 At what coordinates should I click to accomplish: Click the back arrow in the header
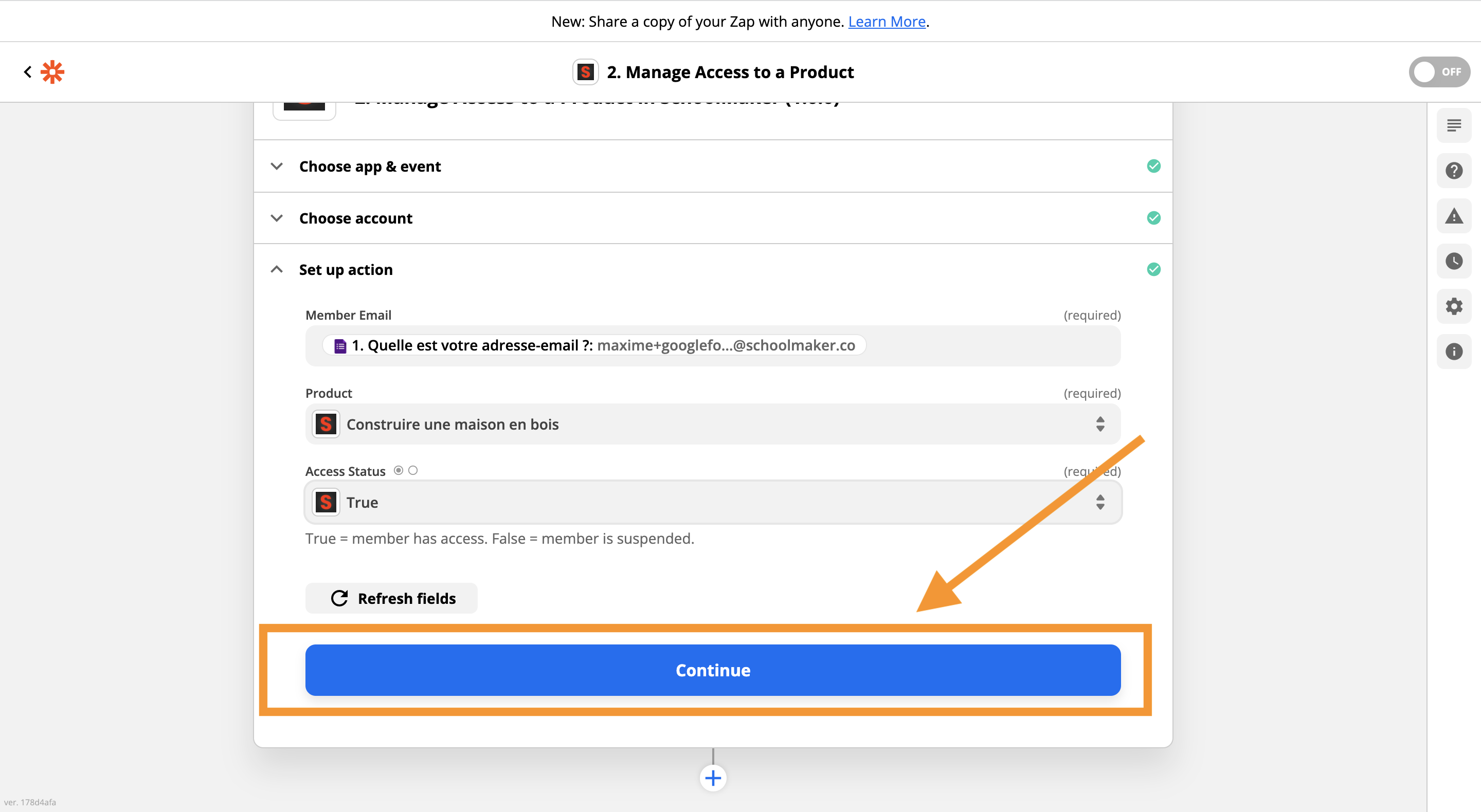click(27, 72)
